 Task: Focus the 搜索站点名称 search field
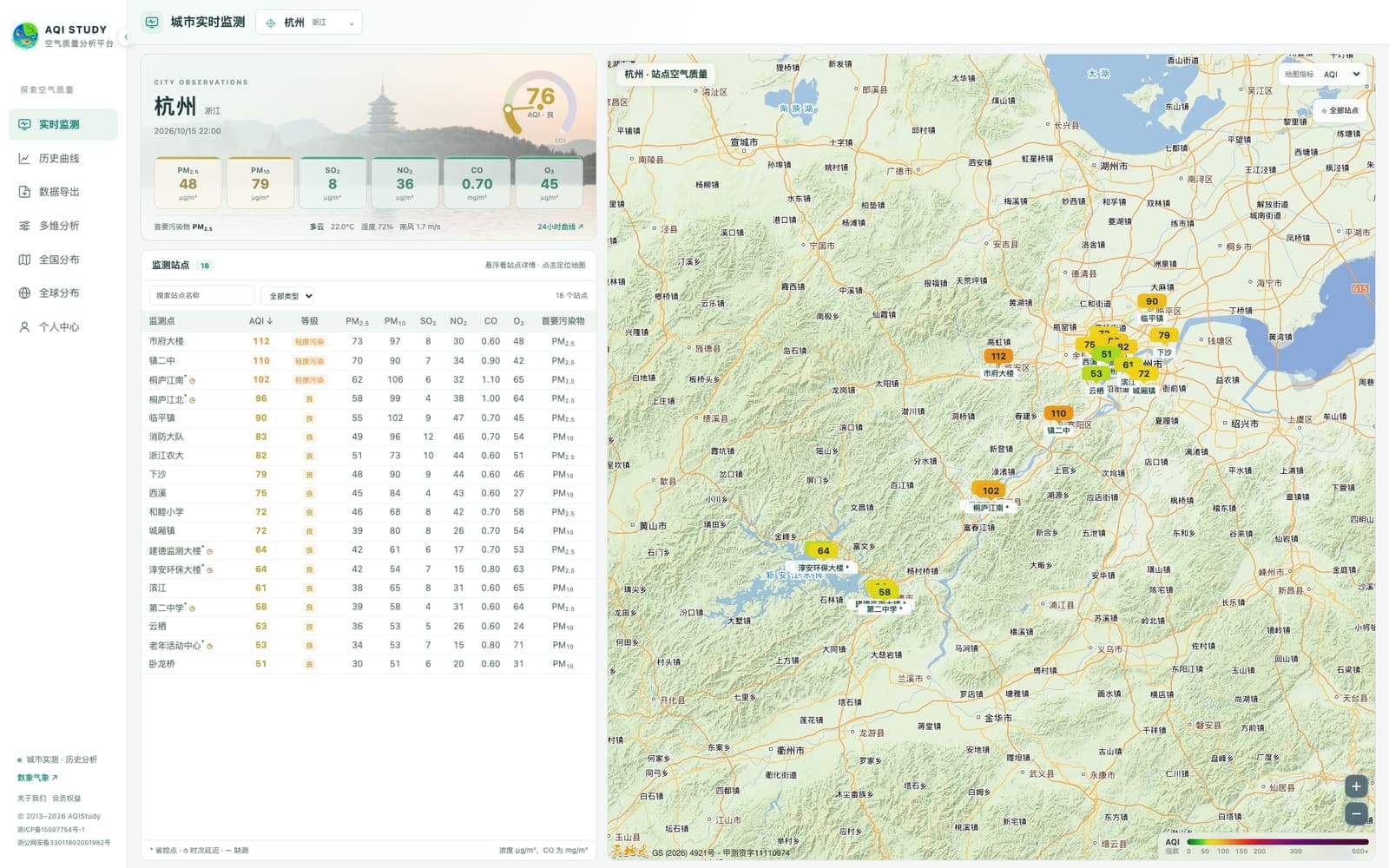(201, 296)
